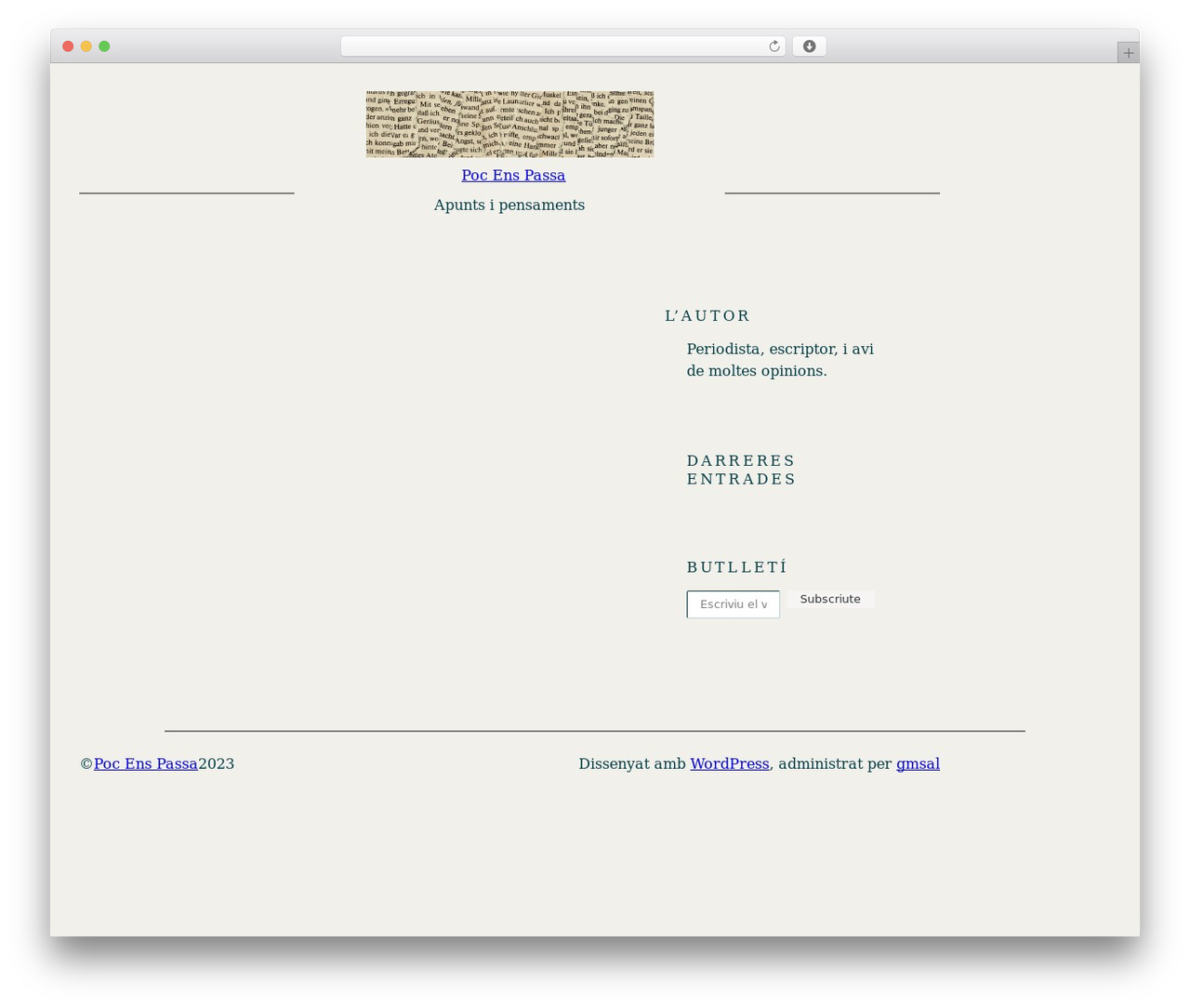The height and width of the screenshot is (1008, 1190).
Task: Click the yellow minimize window button
Action: click(86, 46)
